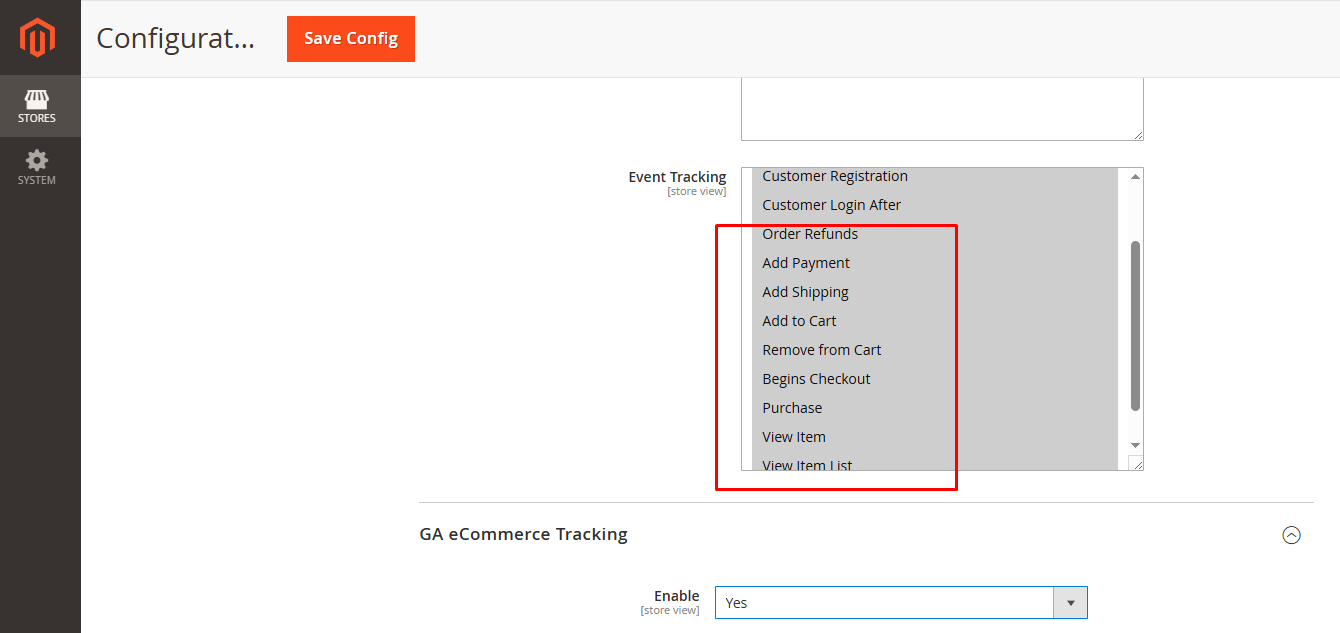Viewport: 1340px width, 633px height.
Task: Select Remove from Cart event
Action: tap(822, 350)
